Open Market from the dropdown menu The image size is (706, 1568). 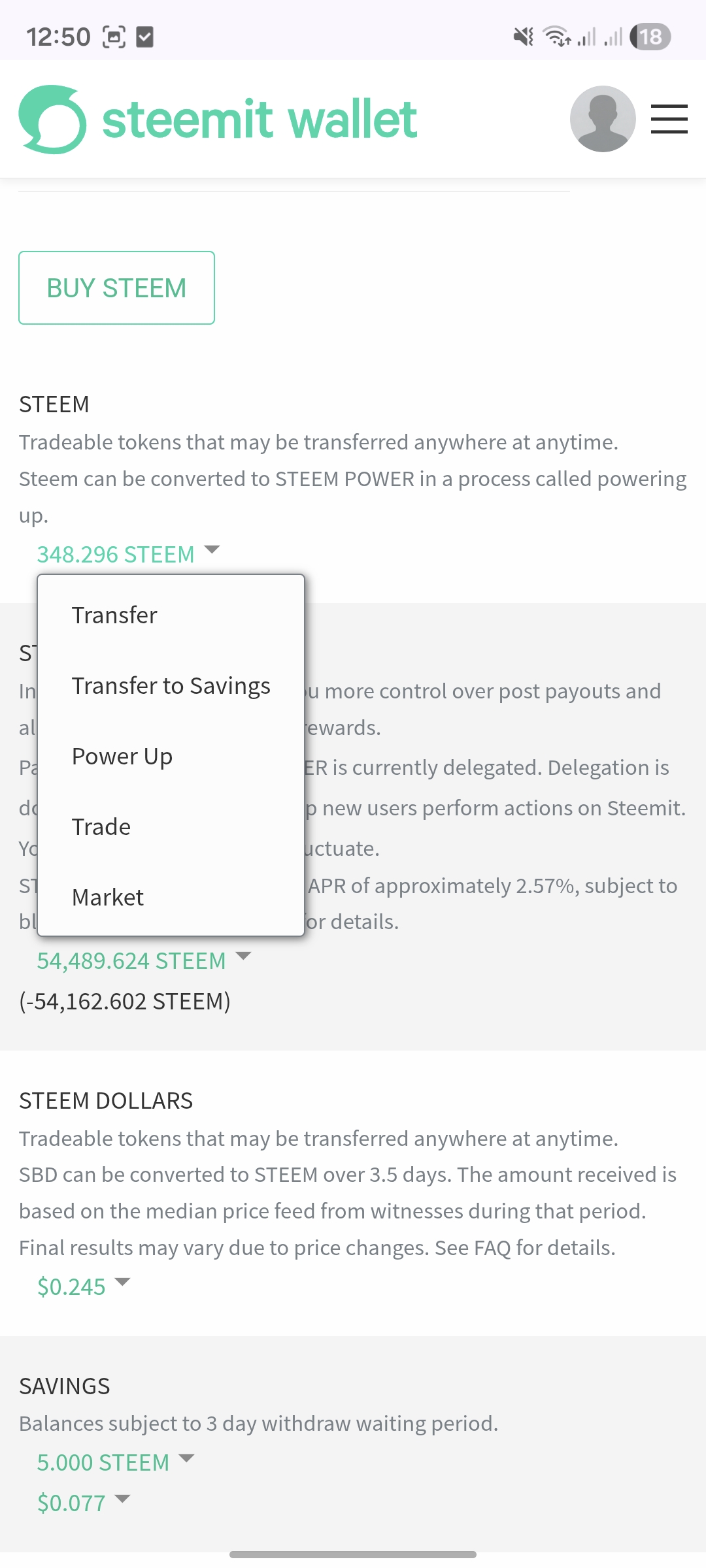(108, 897)
